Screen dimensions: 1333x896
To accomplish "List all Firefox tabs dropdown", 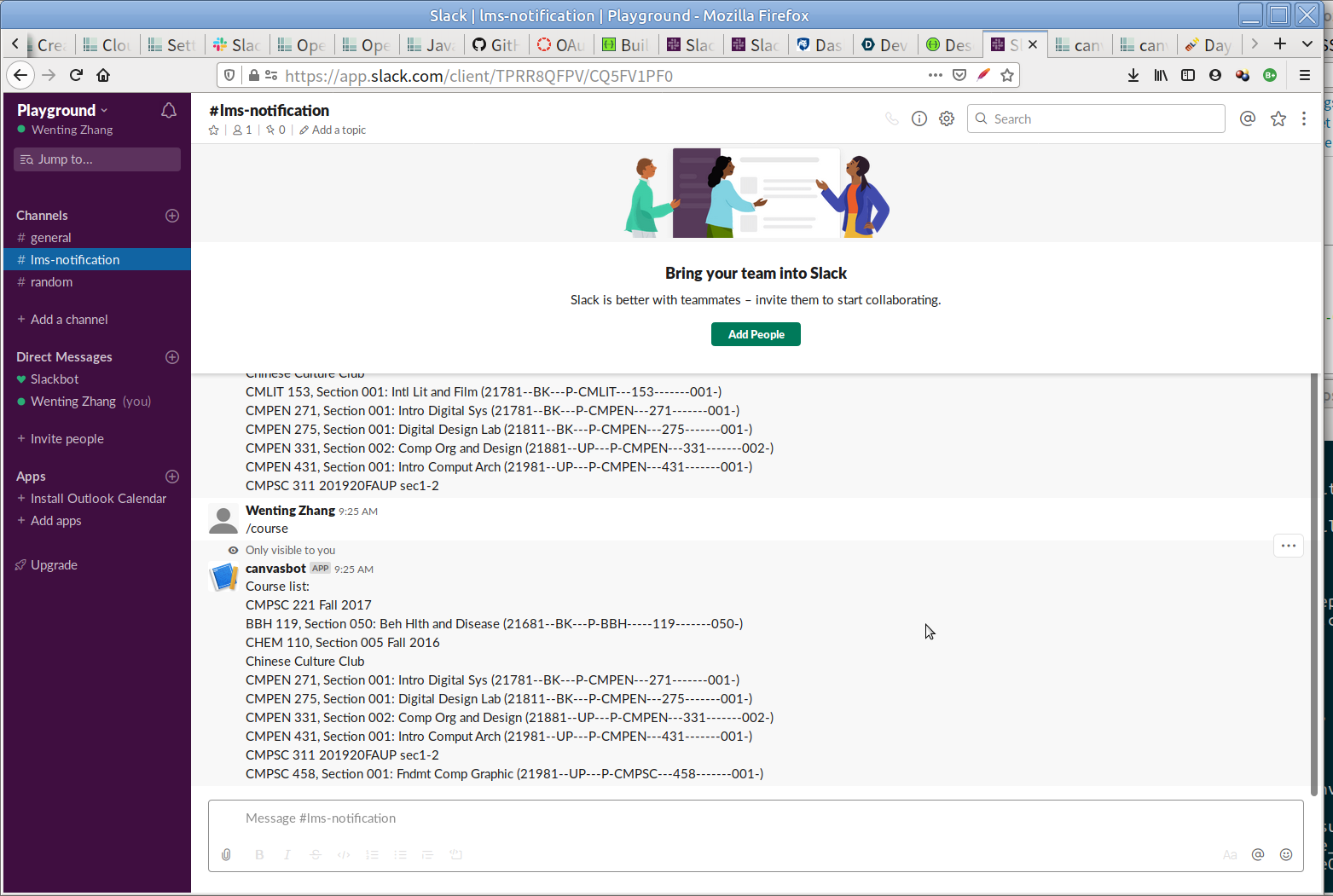I will click(x=1307, y=44).
